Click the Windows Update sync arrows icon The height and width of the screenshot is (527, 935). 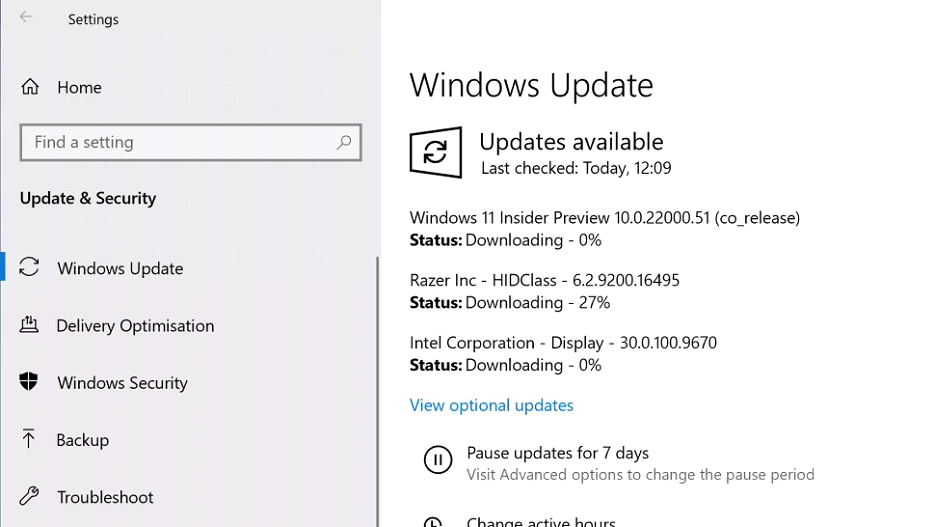coord(29,267)
